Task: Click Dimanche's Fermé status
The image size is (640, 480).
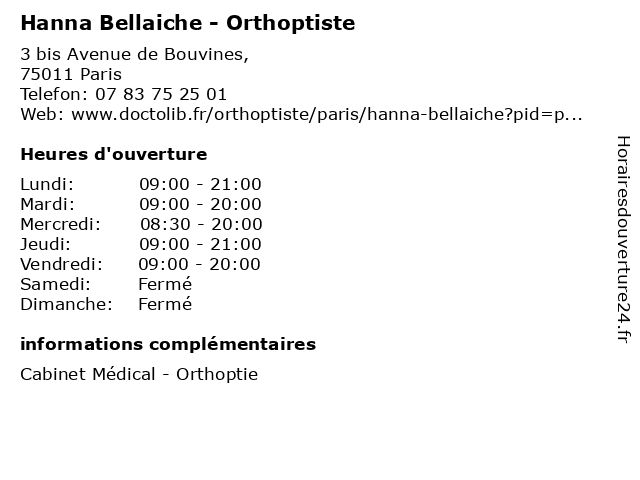Action: tap(165, 304)
